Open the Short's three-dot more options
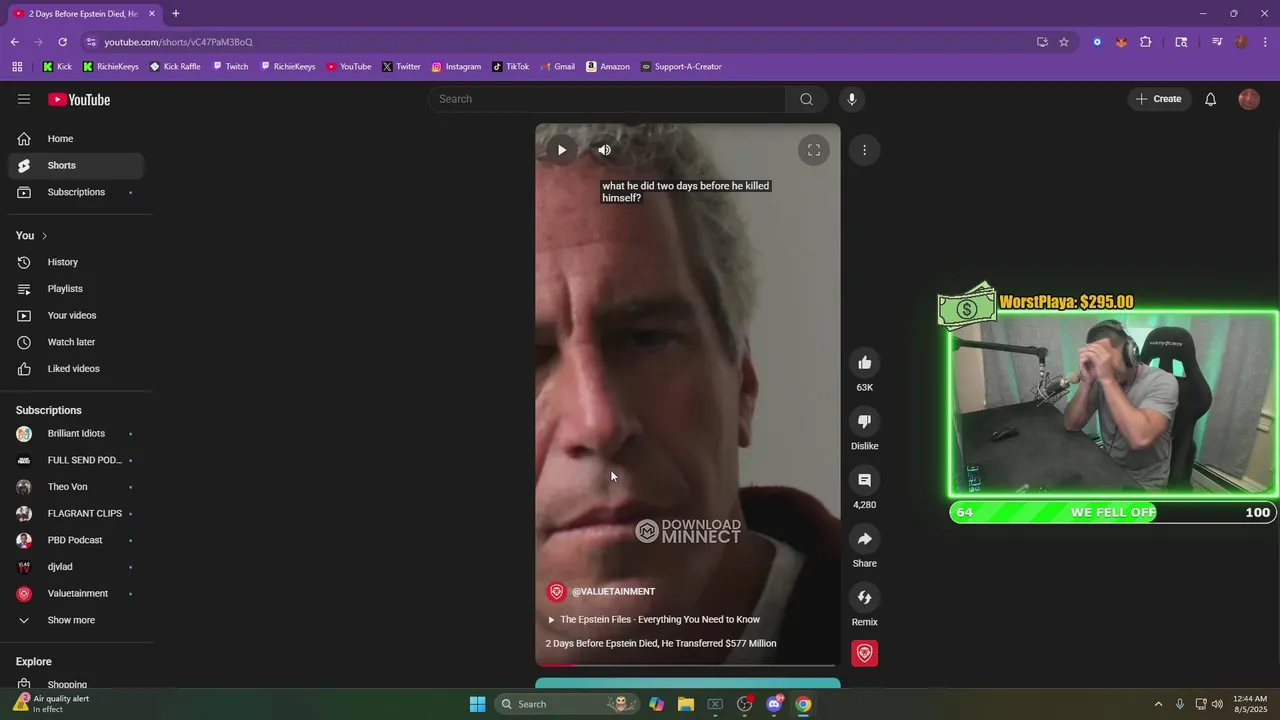The image size is (1280, 720). 864,150
